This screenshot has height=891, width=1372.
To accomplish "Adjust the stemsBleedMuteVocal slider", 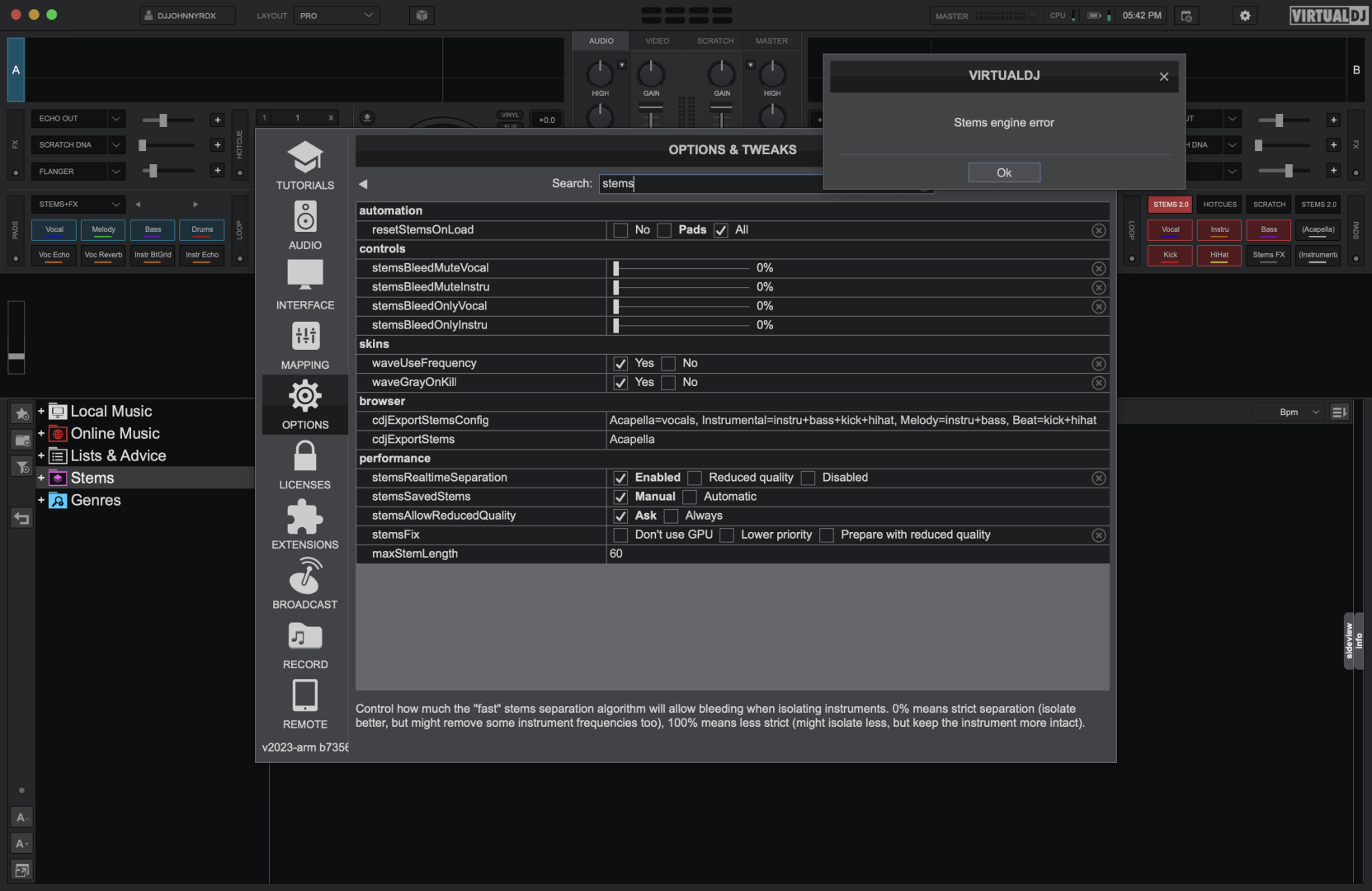I will pos(616,268).
